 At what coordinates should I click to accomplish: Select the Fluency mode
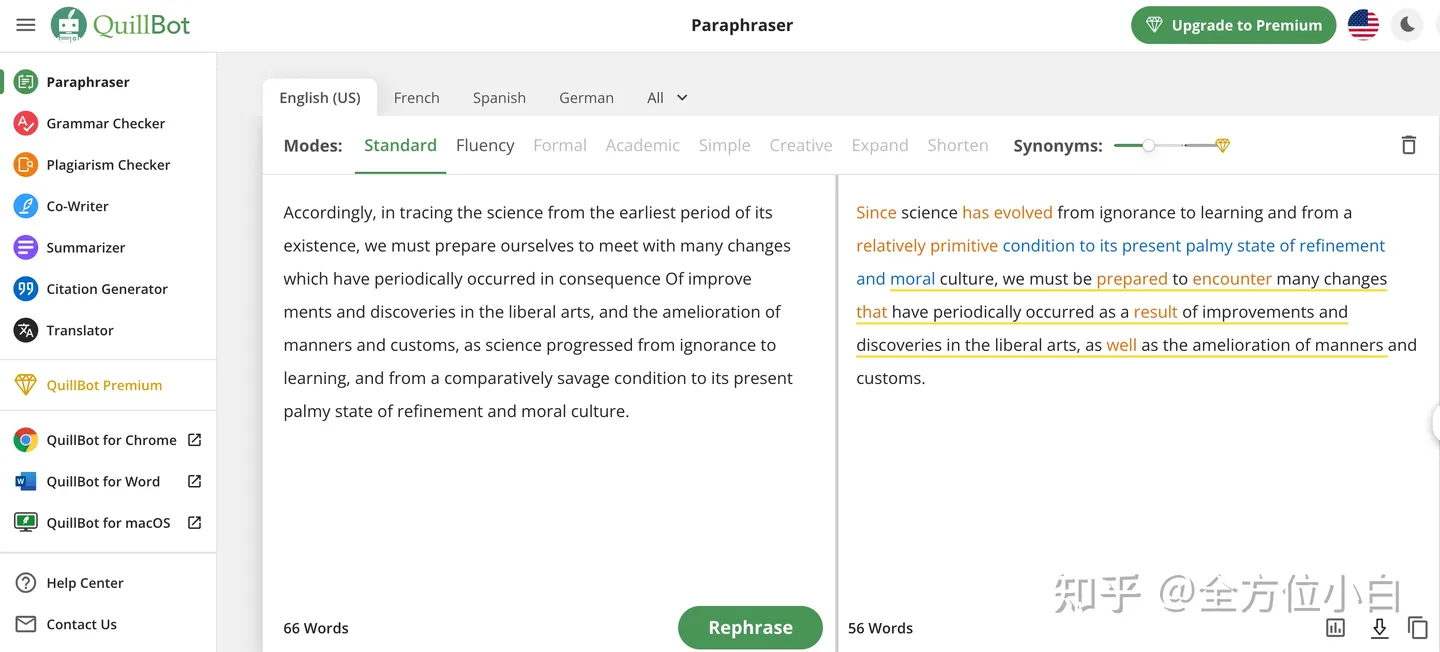[485, 145]
